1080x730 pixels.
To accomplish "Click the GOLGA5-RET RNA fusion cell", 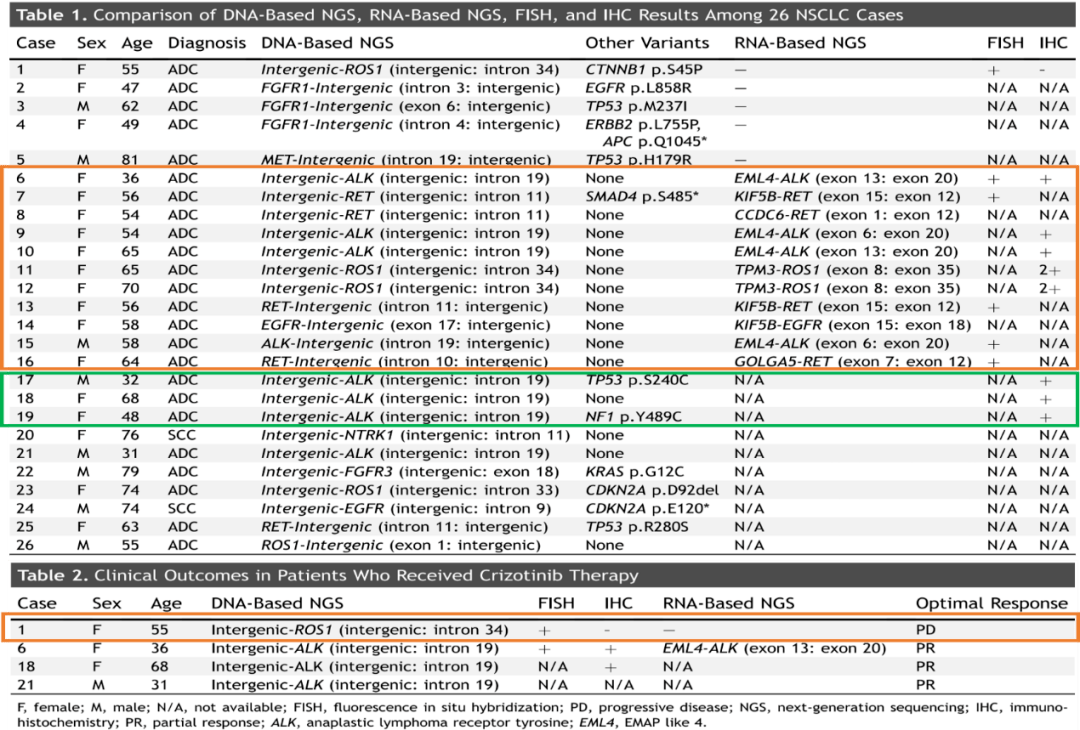I will pos(852,362).
